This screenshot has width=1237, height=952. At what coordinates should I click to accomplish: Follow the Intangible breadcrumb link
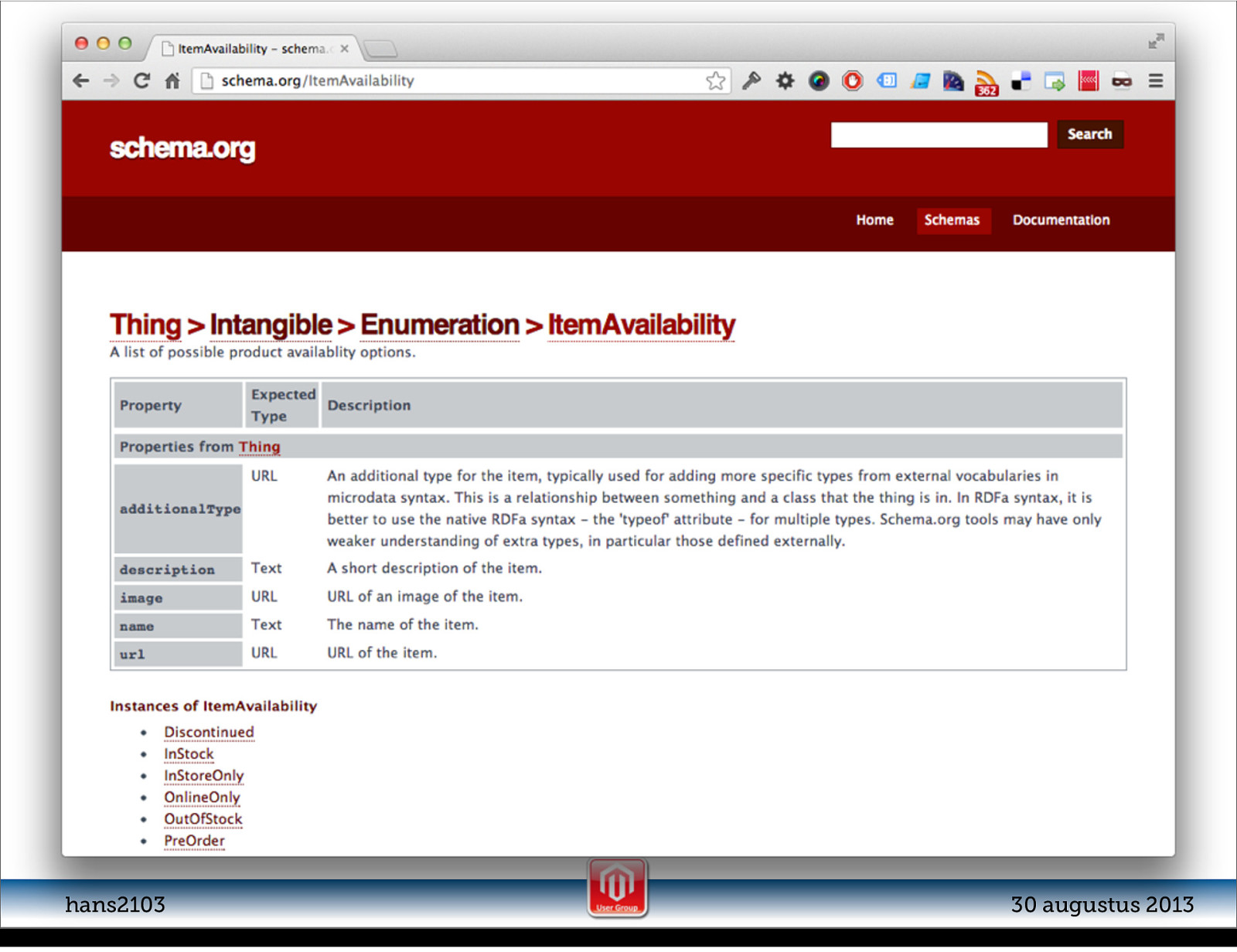(271, 325)
